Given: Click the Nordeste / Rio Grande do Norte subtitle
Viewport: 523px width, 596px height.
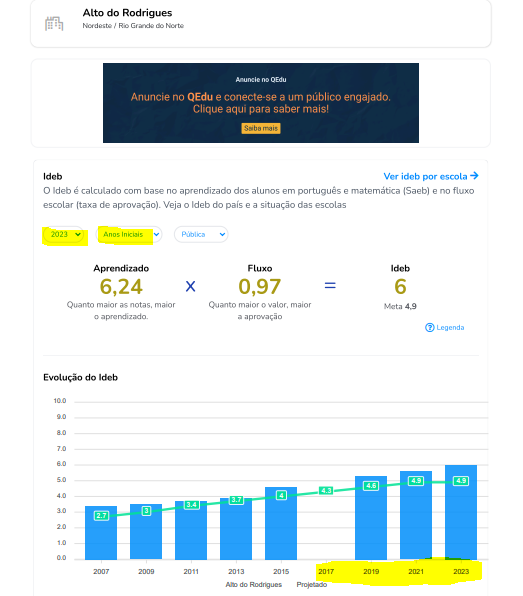Looking at the screenshot, I should coord(133,26).
